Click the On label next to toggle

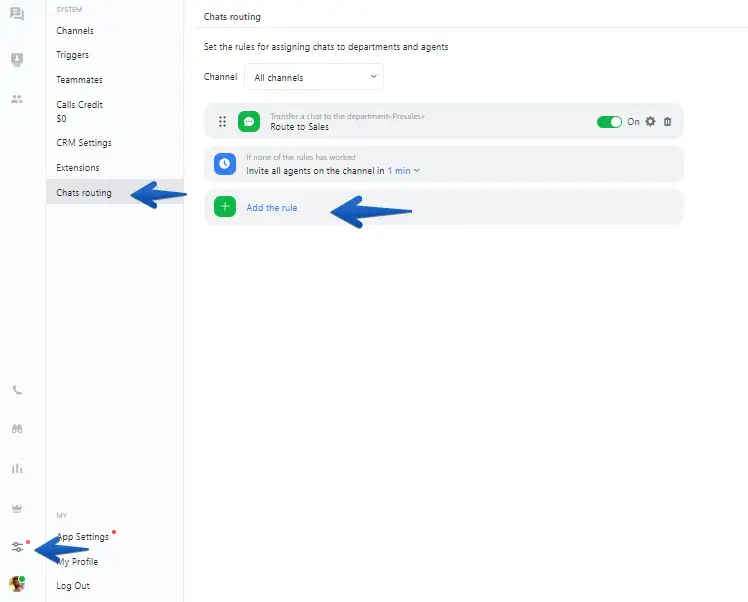(633, 122)
